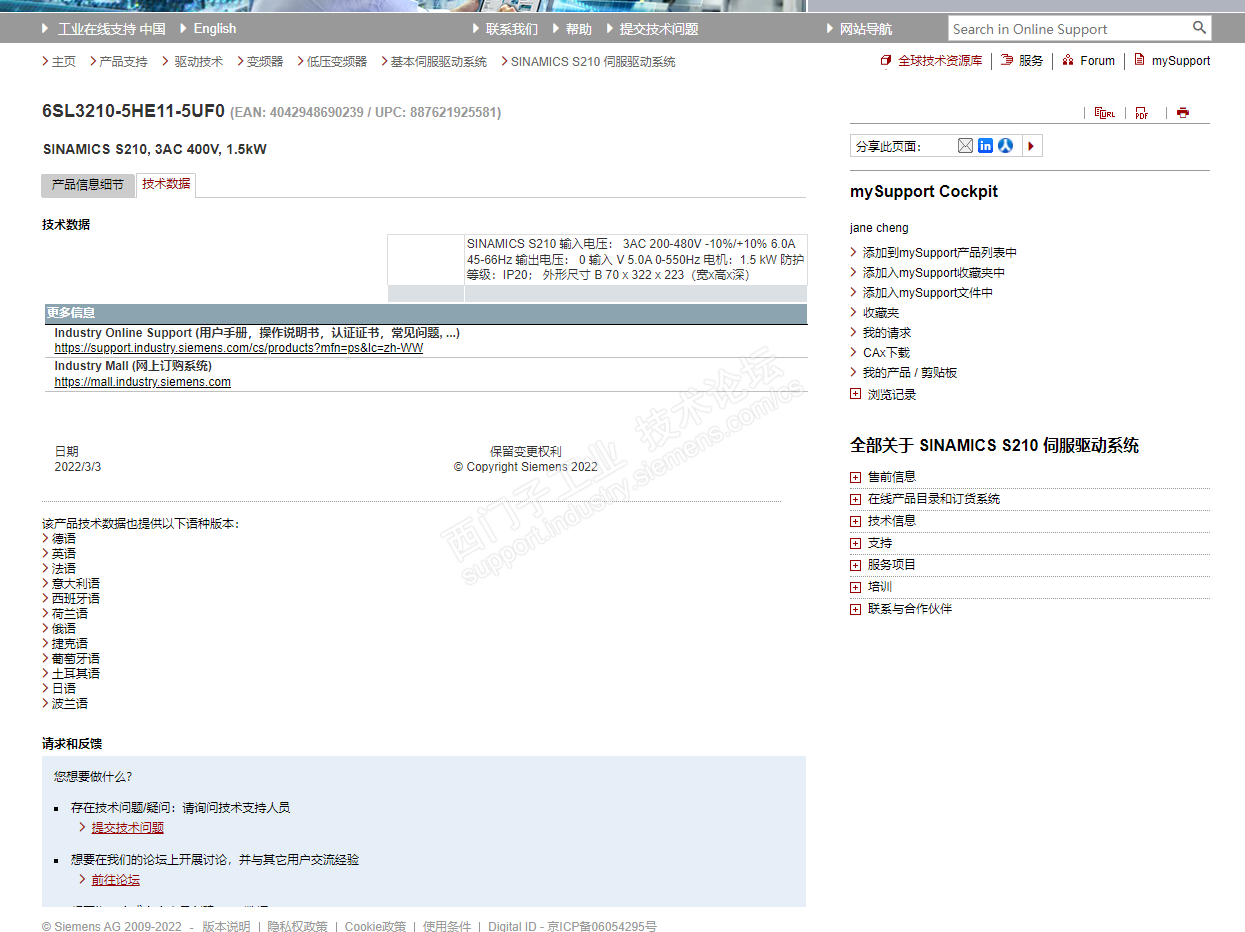Share page via Renren icon
Screen dimensions: 1245x932
click(1005, 146)
